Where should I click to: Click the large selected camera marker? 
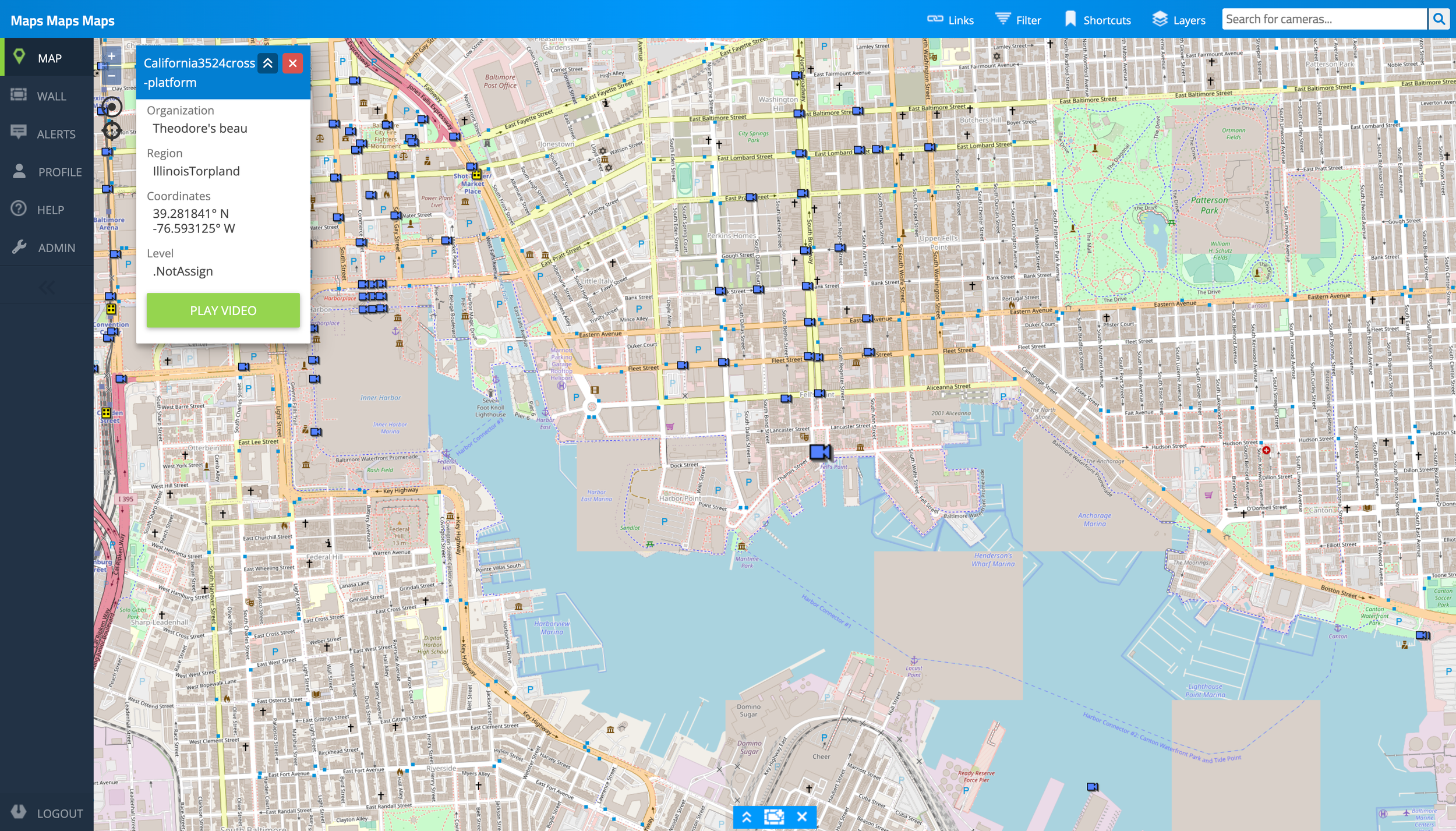[x=819, y=451]
